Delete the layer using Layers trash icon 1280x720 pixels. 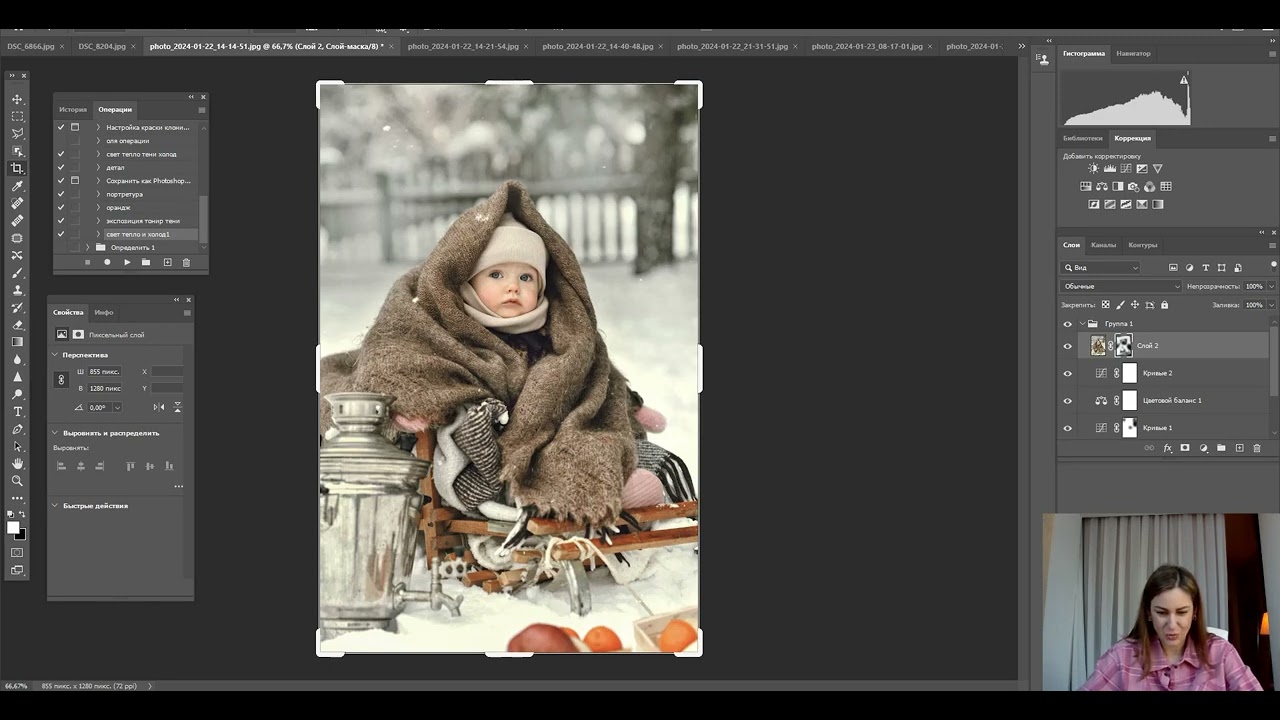click(x=1257, y=448)
